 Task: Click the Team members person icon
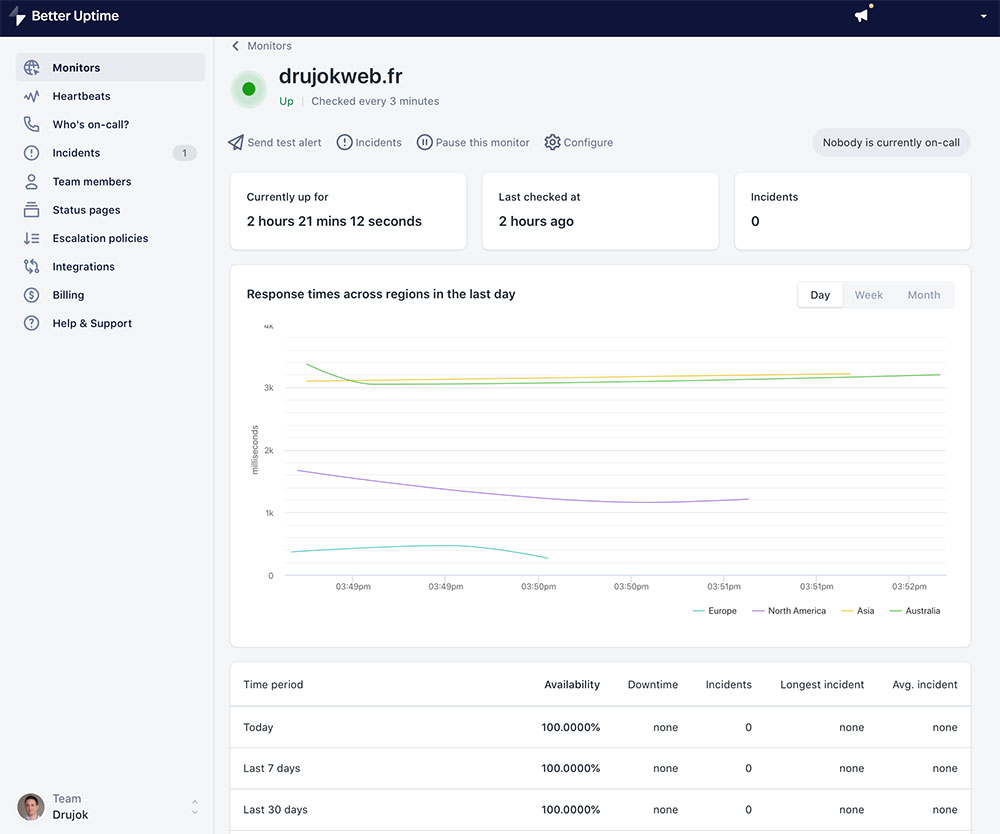31,182
